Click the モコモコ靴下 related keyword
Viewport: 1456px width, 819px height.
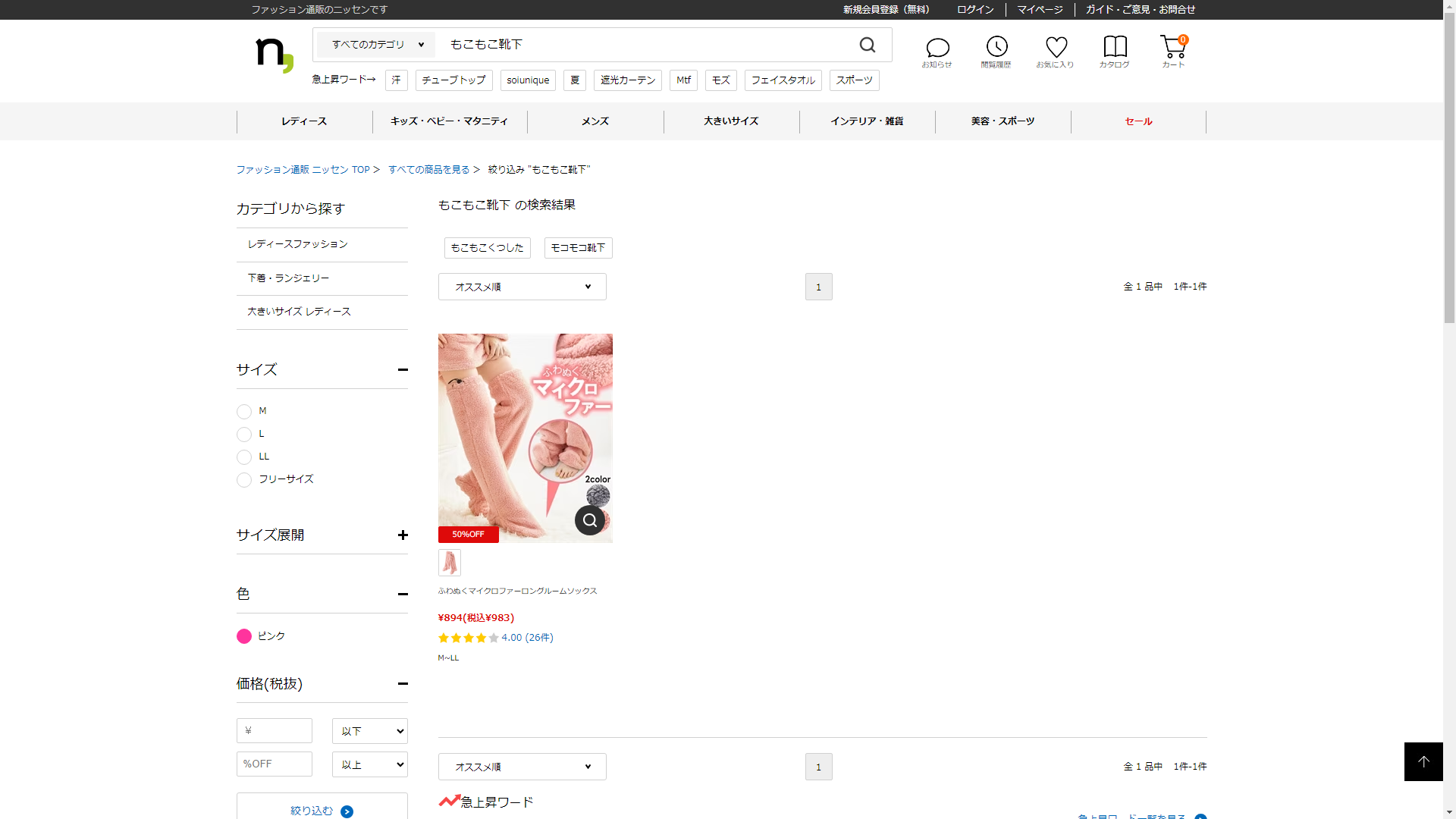[578, 248]
